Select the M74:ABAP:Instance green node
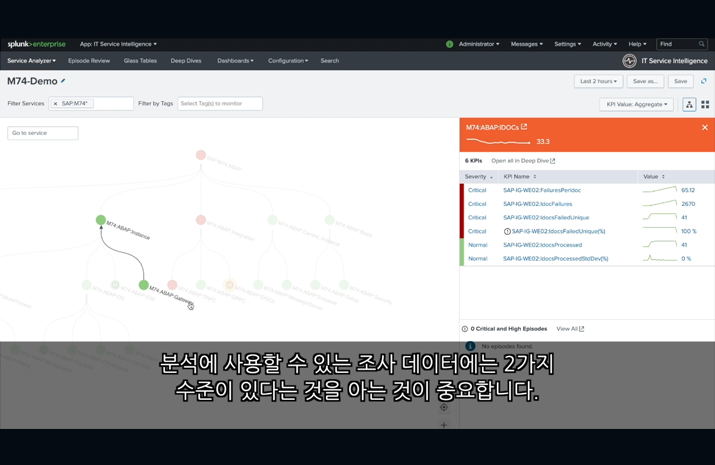The width and height of the screenshot is (715, 465). pyautogui.click(x=101, y=220)
